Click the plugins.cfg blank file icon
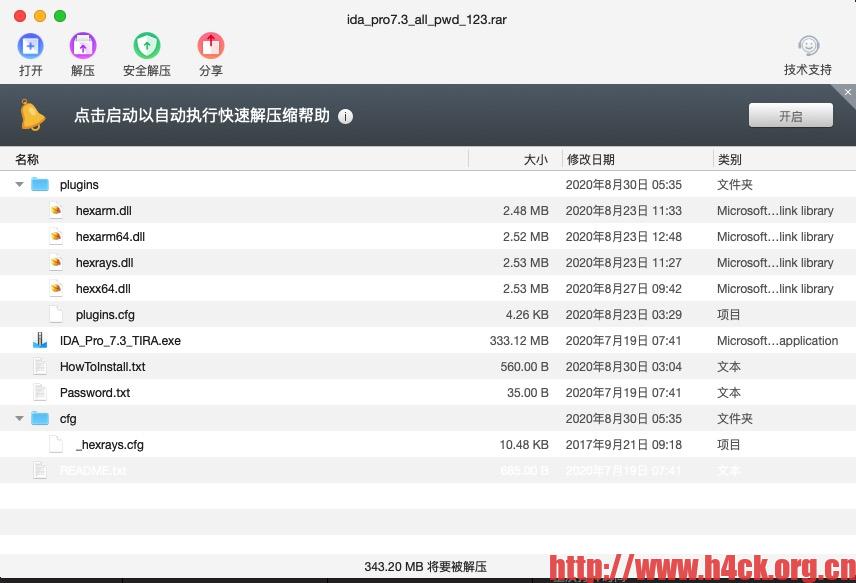Screen dimensions: 856x583 pos(56,314)
